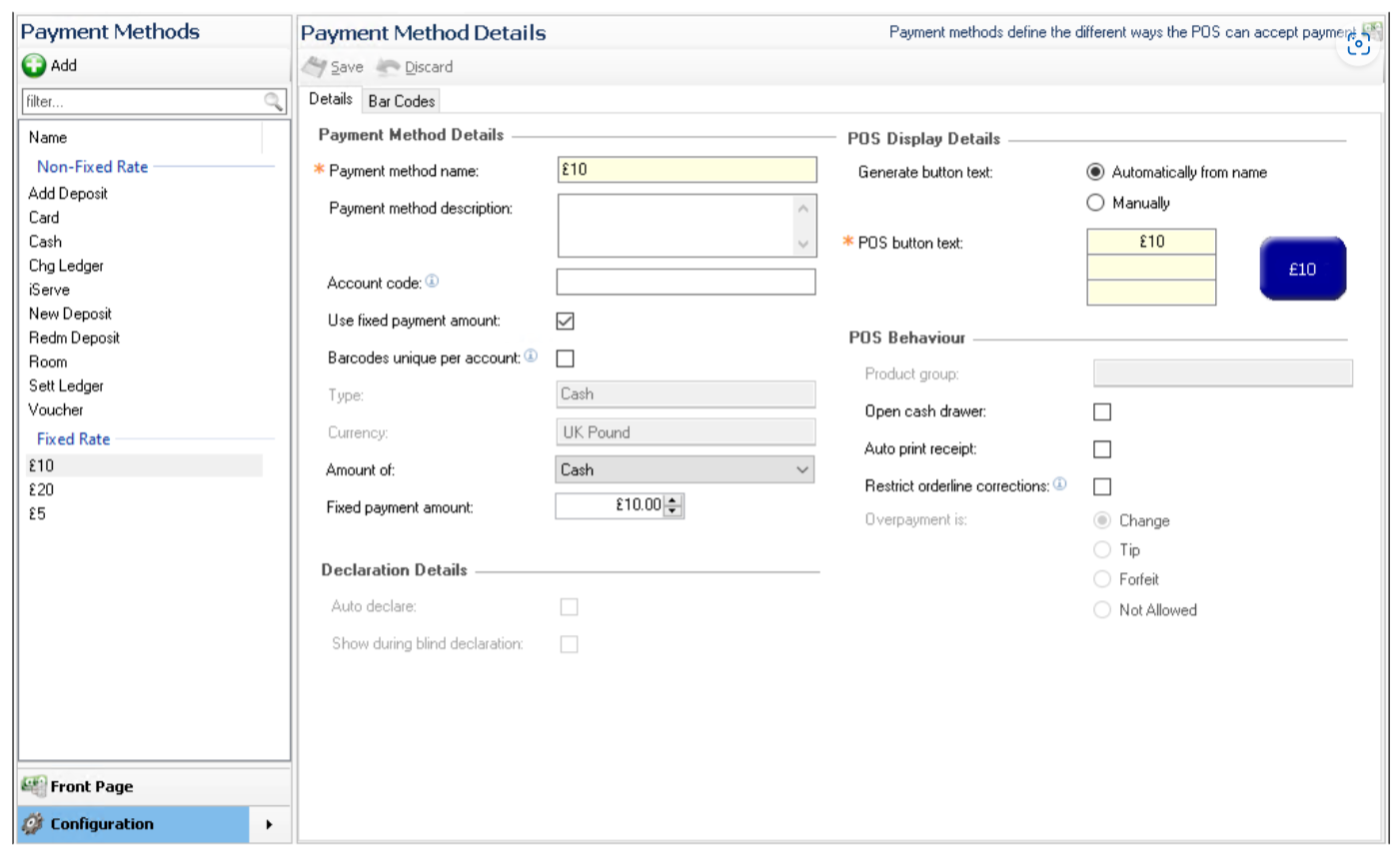Click the Discard undo arrow icon
The height and width of the screenshot is (854, 1400).
coord(388,67)
